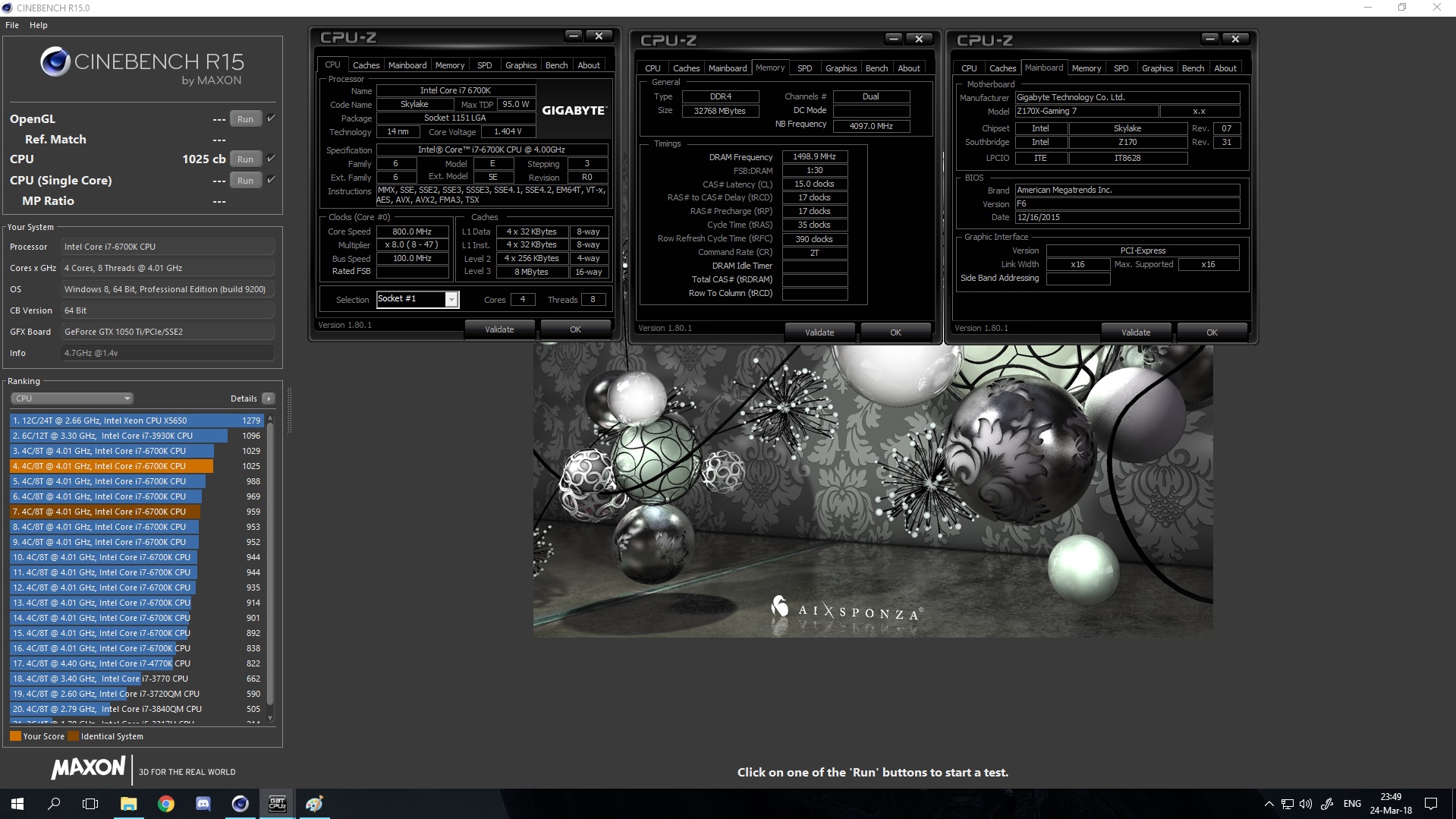Open File Explorer from the taskbar
The height and width of the screenshot is (819, 1456).
click(128, 804)
